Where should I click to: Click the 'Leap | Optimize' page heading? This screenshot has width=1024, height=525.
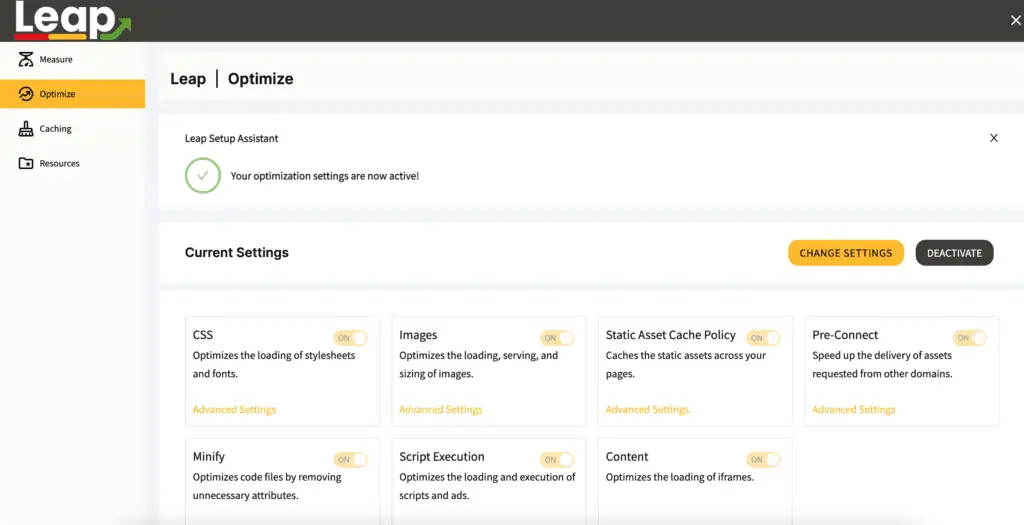[x=232, y=79]
